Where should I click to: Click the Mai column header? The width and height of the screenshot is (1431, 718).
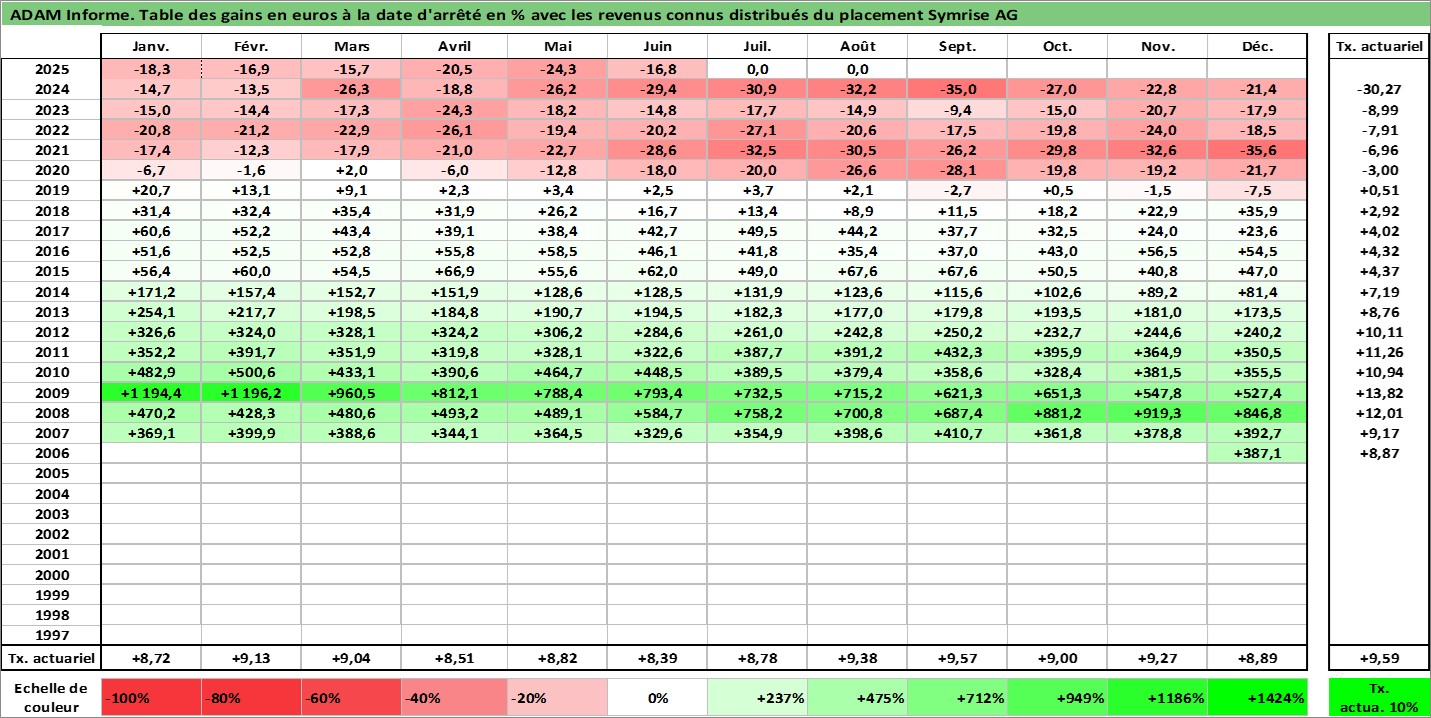coord(557,47)
